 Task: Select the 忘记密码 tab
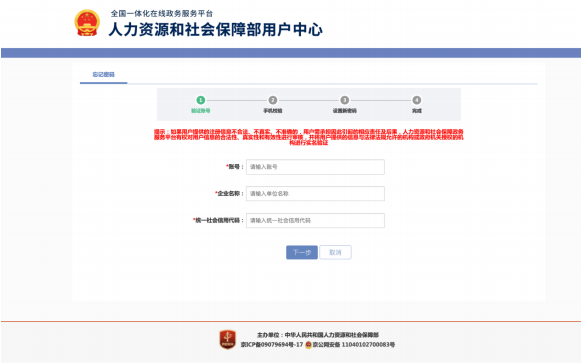tap(103, 74)
